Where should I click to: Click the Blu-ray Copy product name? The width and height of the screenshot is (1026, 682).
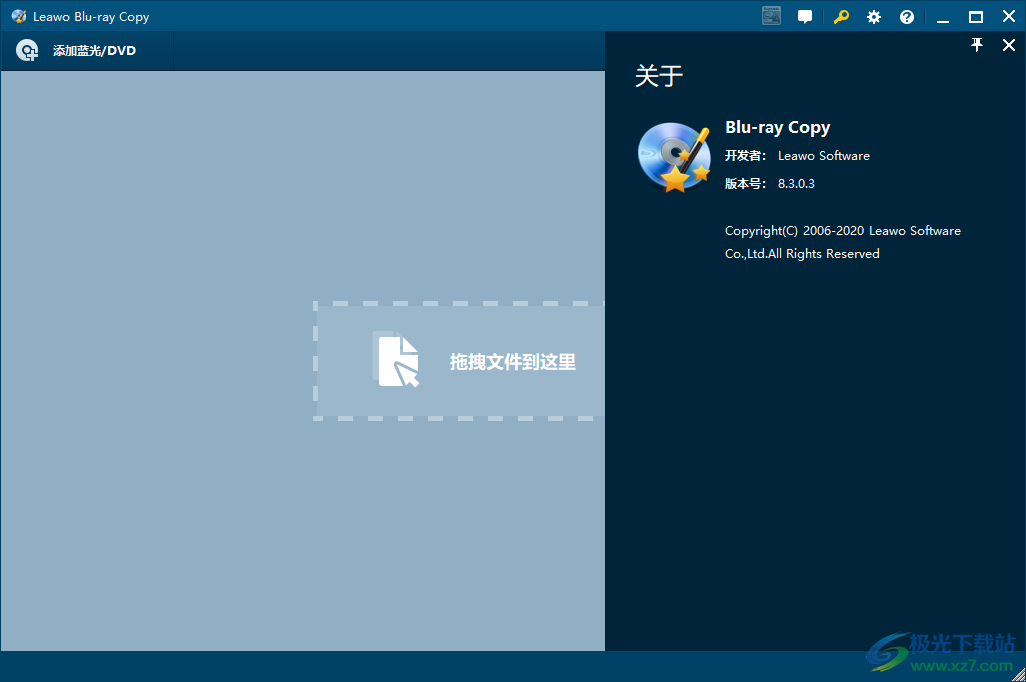point(777,128)
